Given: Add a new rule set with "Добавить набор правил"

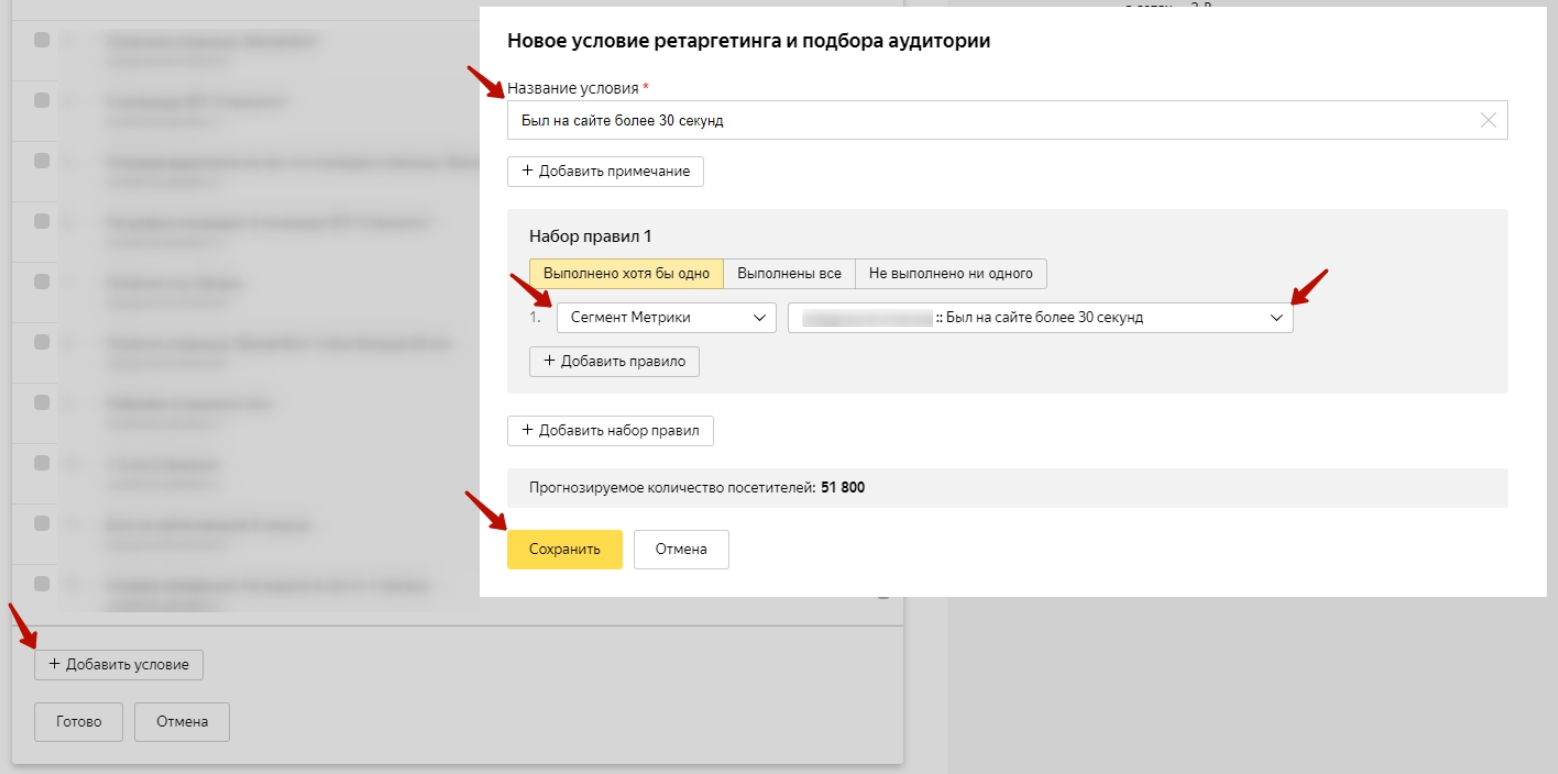Looking at the screenshot, I should 610,431.
